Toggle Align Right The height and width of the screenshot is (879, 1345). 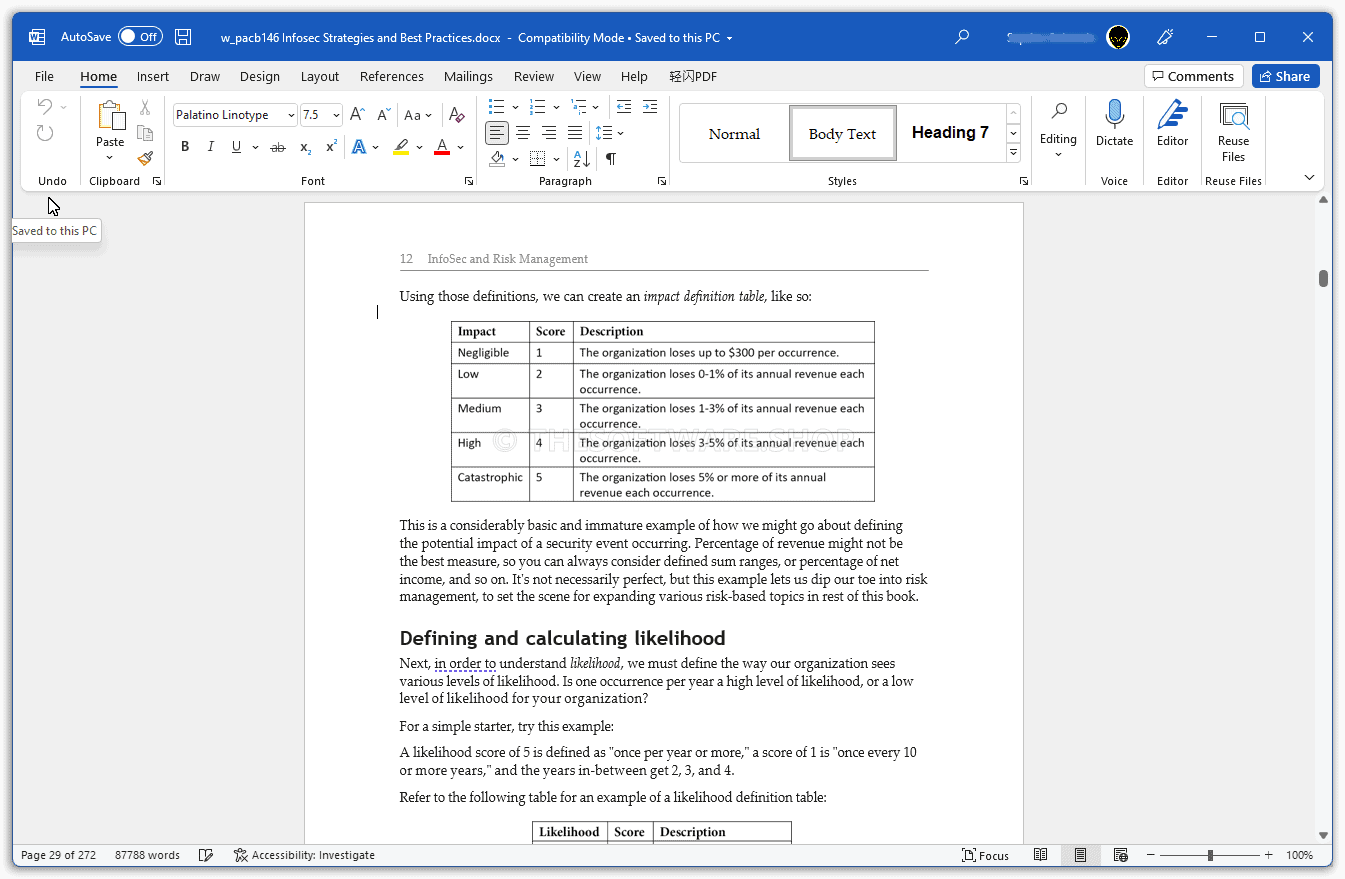tap(549, 132)
